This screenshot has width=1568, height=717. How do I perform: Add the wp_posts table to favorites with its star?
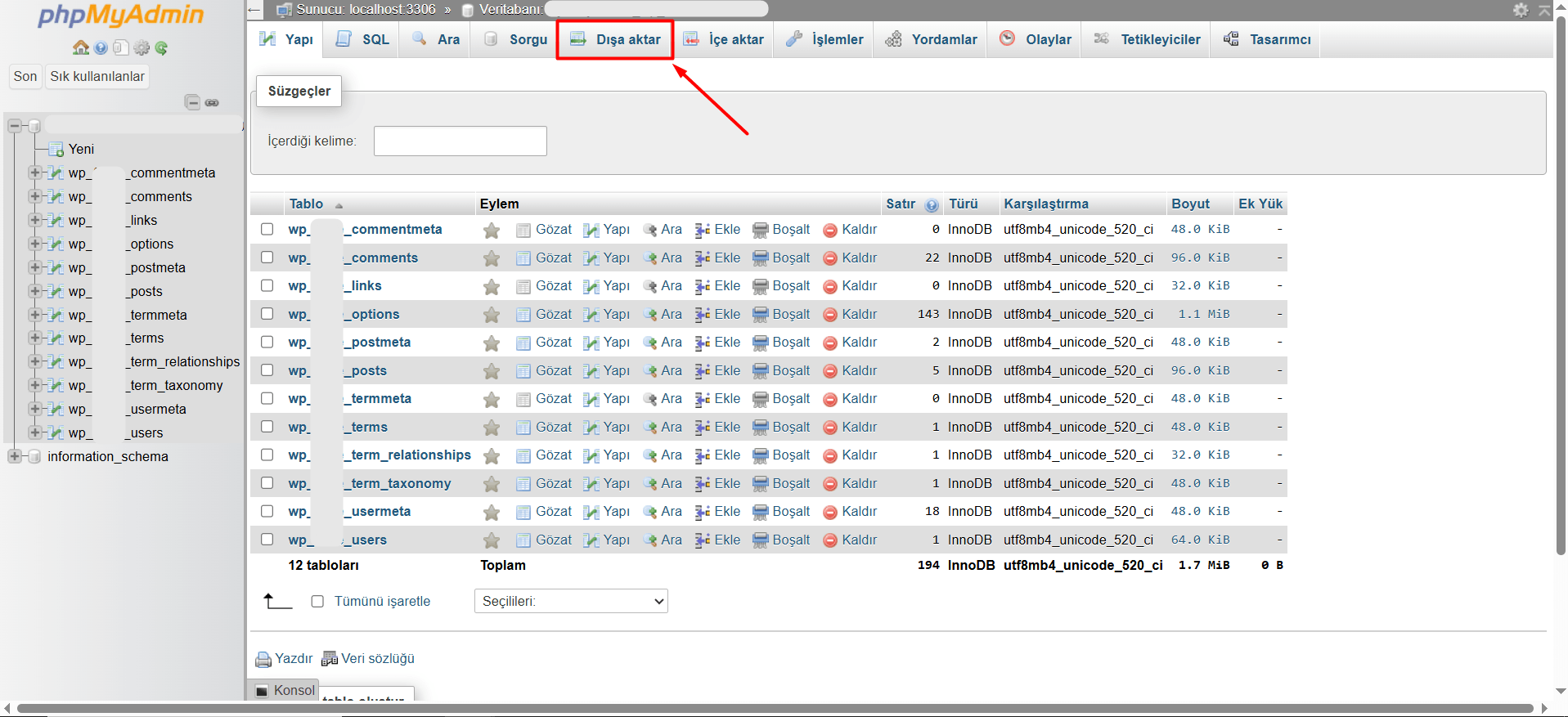(x=492, y=371)
